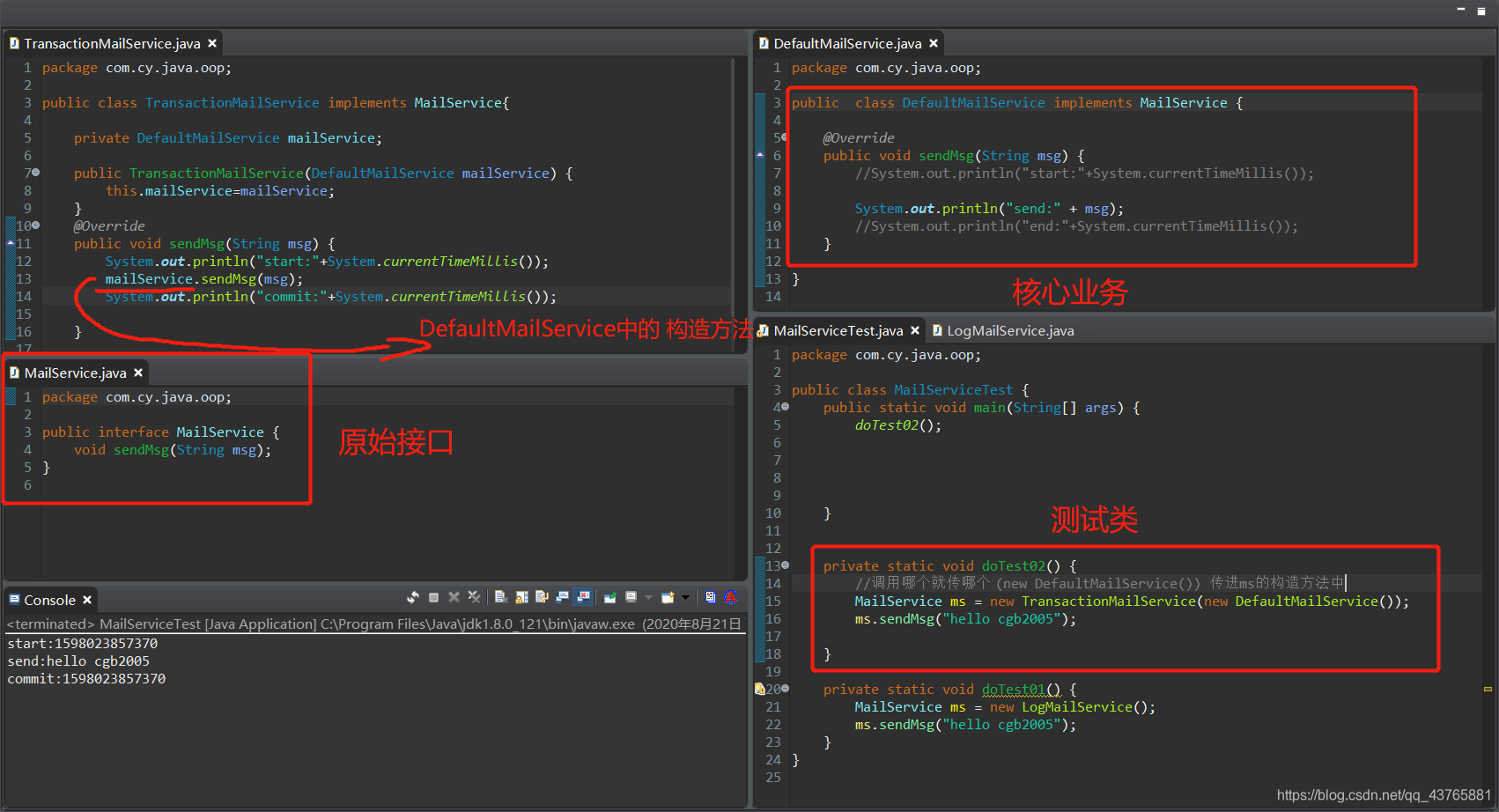
Task: Click Remove All Terminated Launches icon
Action: tap(474, 597)
